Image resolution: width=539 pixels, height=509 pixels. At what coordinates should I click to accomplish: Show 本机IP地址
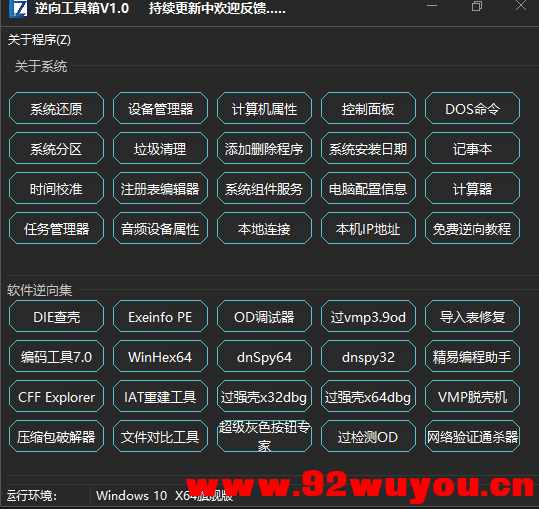pos(368,229)
